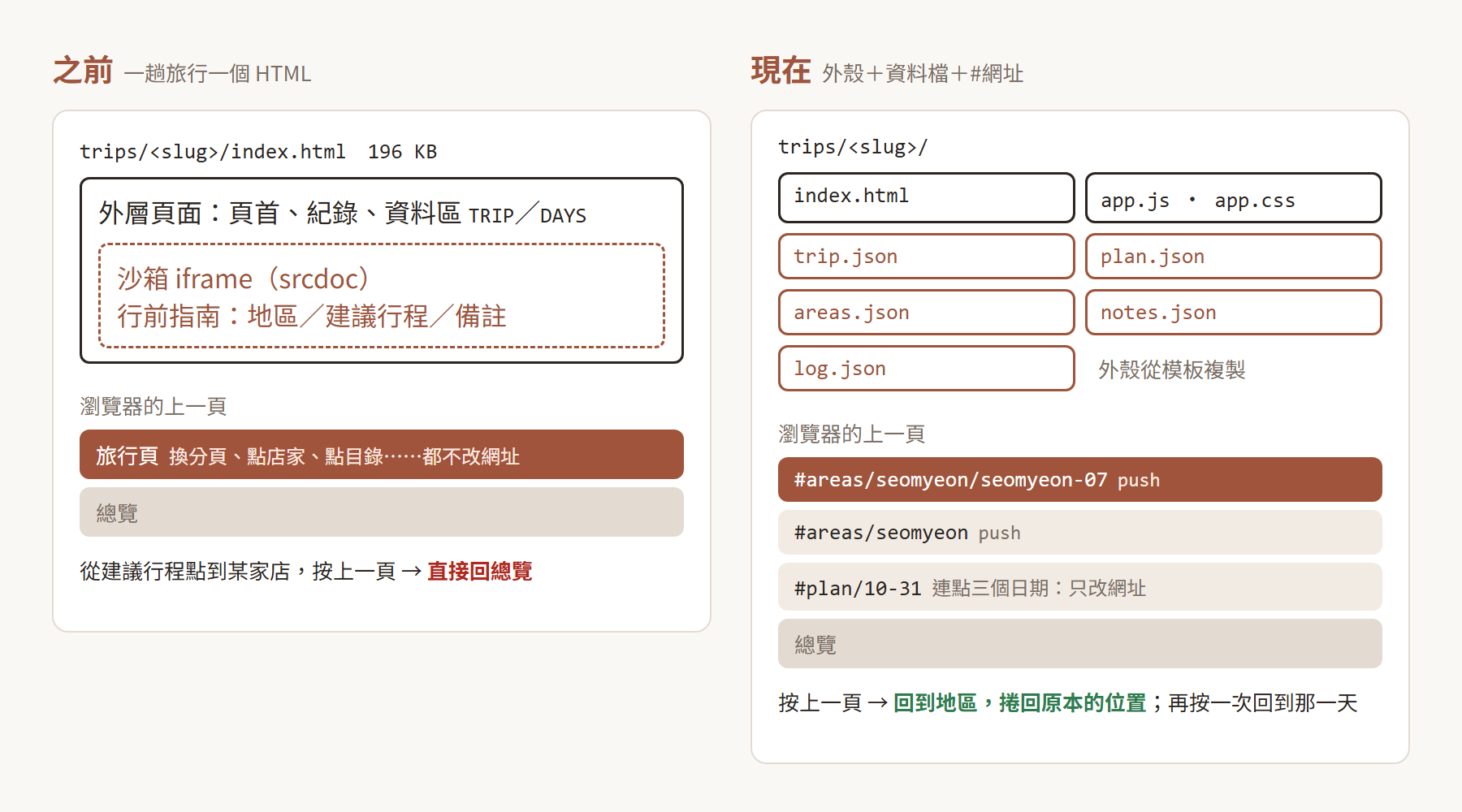Click 再按一次回到那一天 text
The image size is (1462, 812).
(1263, 703)
